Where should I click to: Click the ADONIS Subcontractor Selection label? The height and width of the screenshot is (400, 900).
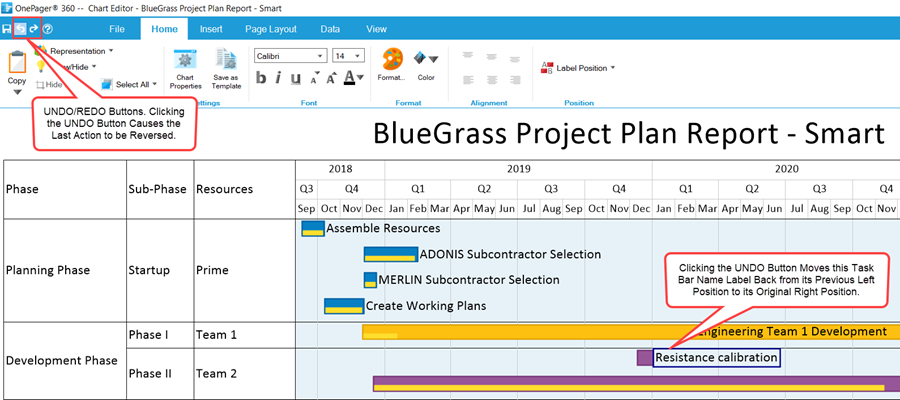510,254
